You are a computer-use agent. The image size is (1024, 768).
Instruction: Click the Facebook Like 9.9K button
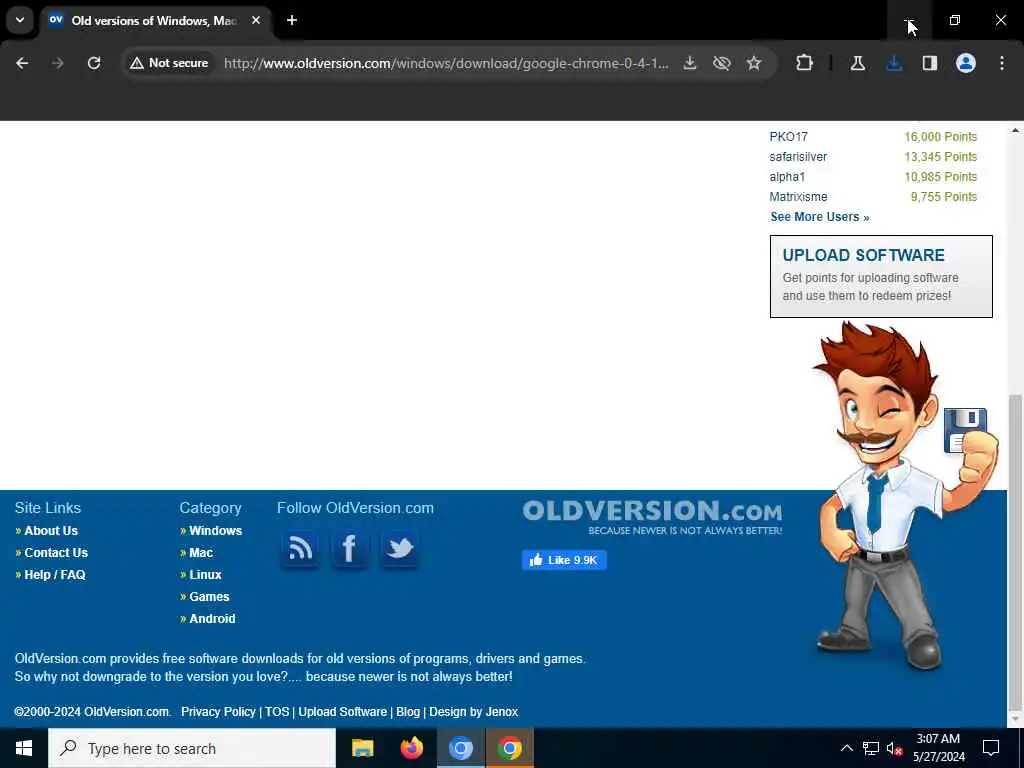point(564,560)
